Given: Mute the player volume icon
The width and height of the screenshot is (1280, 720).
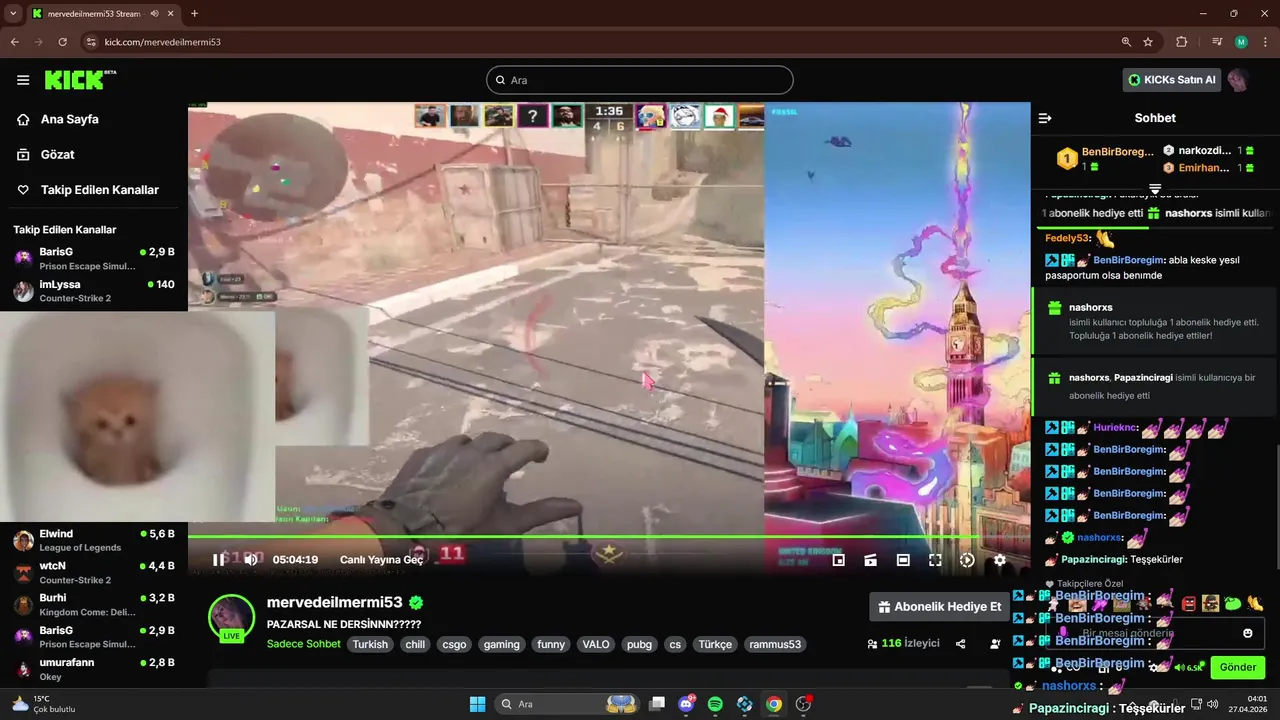Looking at the screenshot, I should [251, 560].
